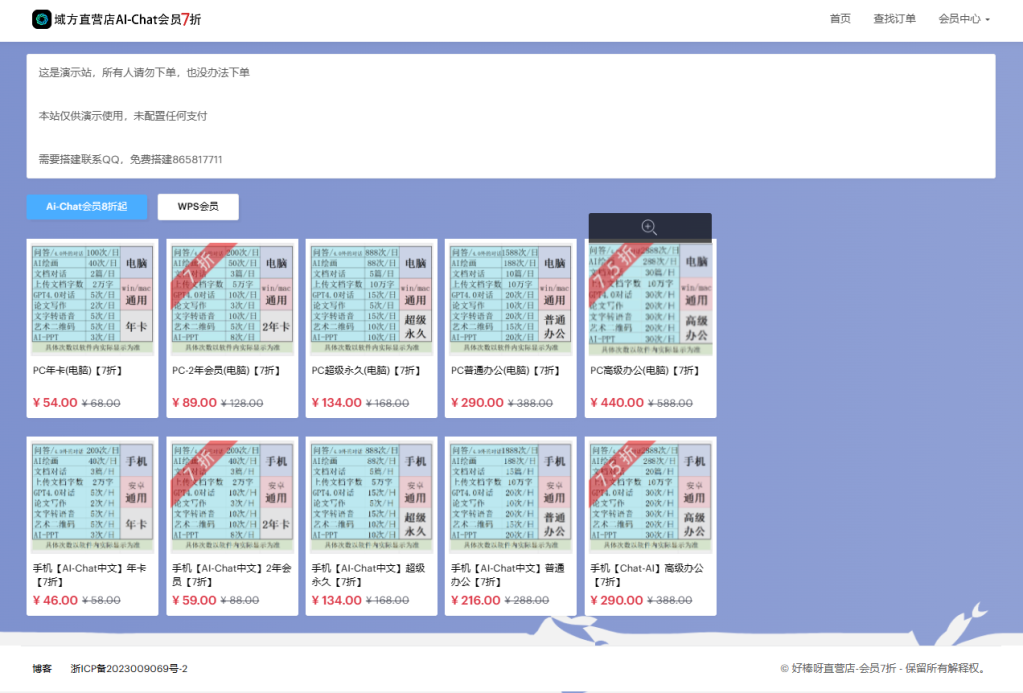Click product title 手机【AI-Chat中文】普通办公【7折】
The width and height of the screenshot is (1023, 693).
508,575
